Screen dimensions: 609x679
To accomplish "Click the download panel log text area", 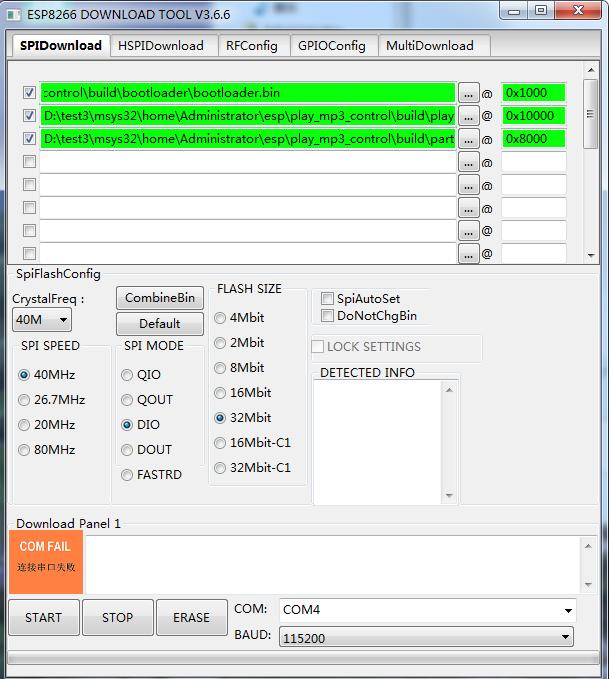I will pyautogui.click(x=333, y=564).
